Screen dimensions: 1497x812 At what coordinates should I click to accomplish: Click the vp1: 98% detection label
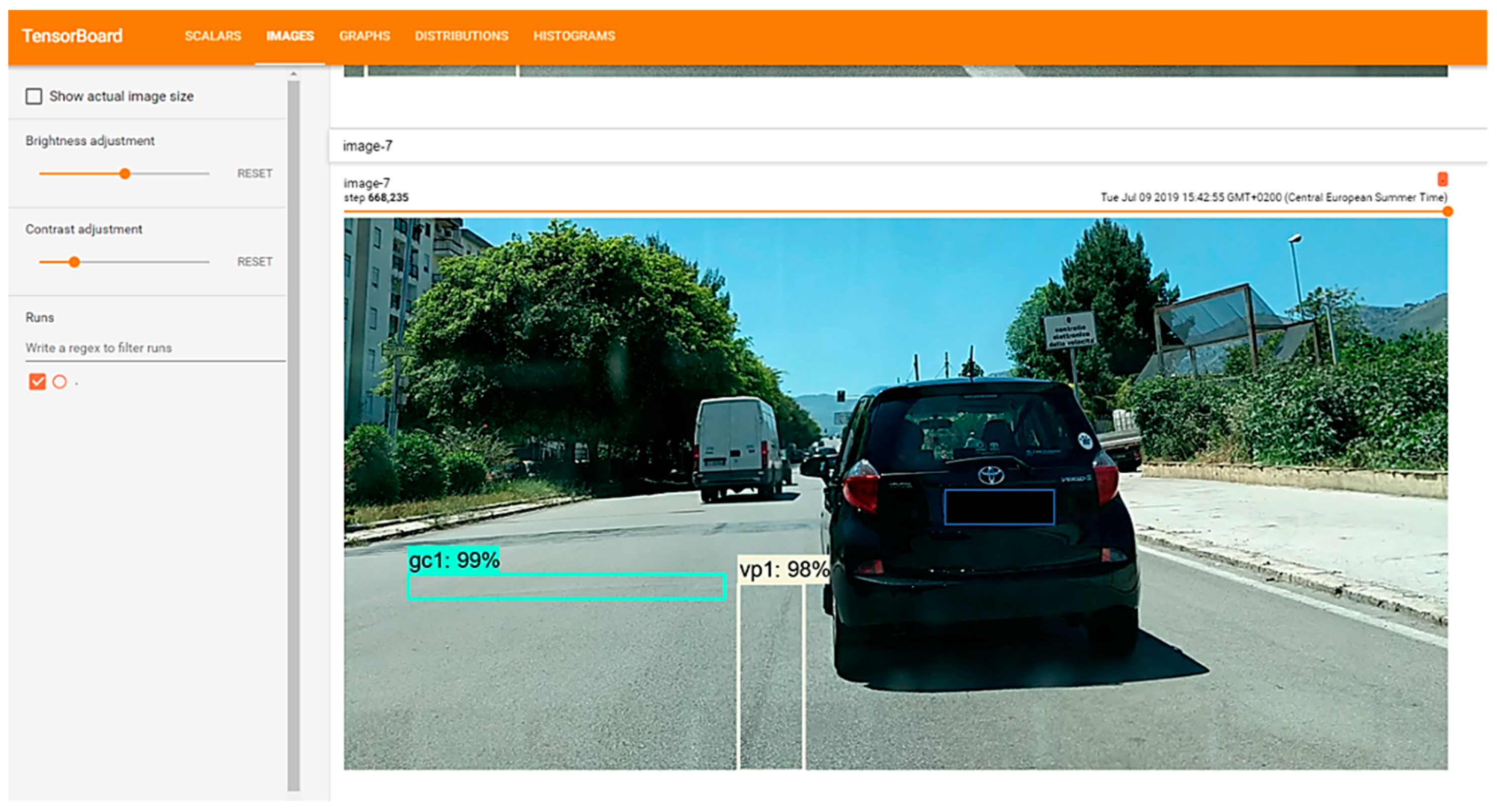click(x=783, y=569)
